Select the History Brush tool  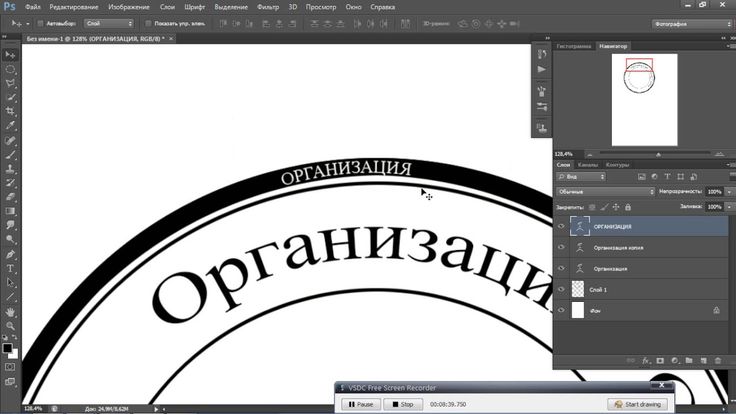click(10, 183)
